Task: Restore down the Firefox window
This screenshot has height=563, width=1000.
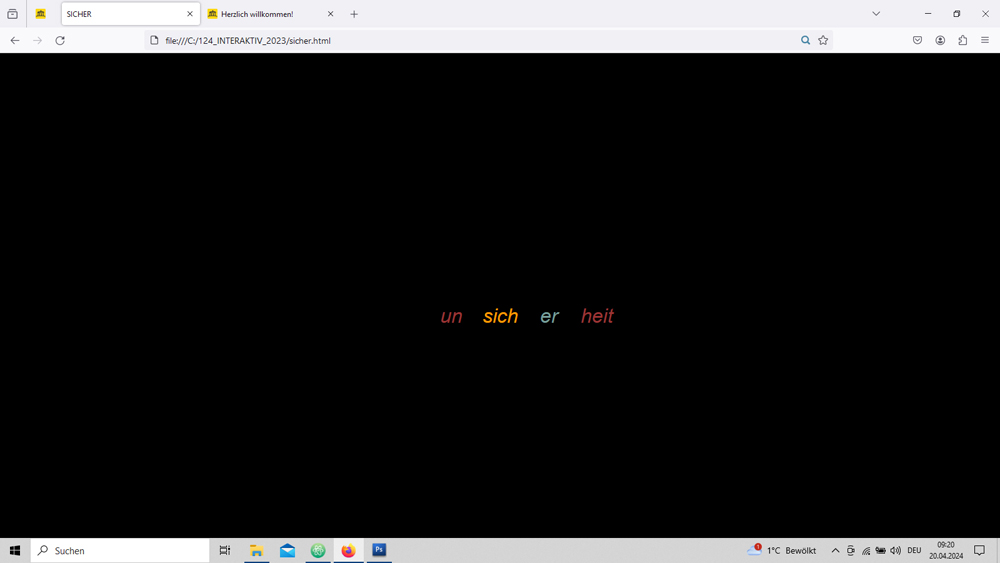Action: tap(957, 13)
